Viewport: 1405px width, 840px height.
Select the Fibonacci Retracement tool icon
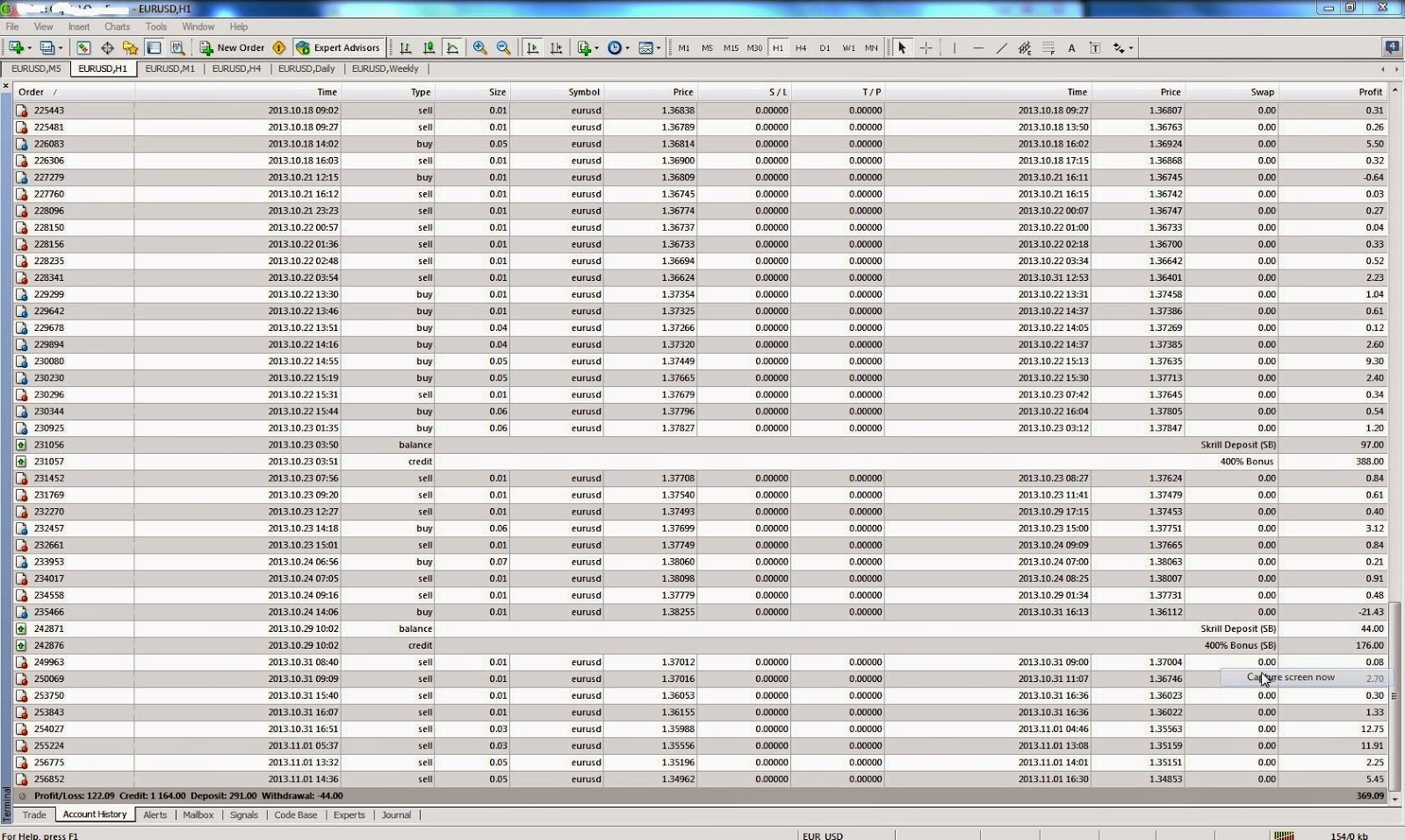[1048, 47]
